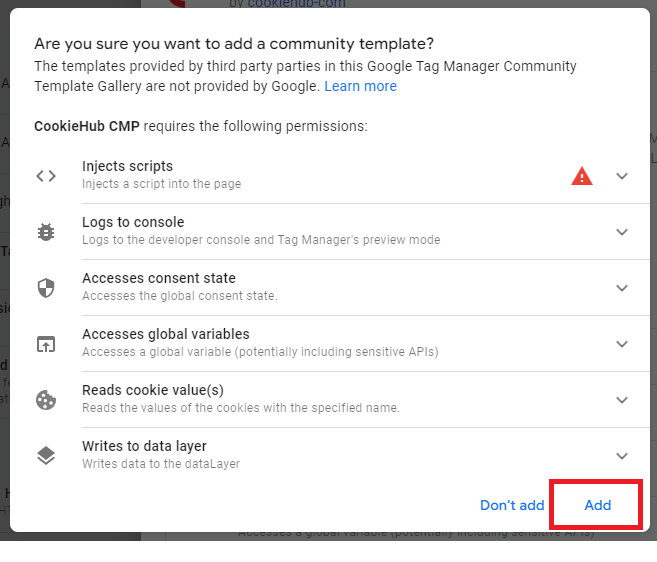This screenshot has height=562, width=657.
Task: Click the Don't add button
Action: point(512,505)
